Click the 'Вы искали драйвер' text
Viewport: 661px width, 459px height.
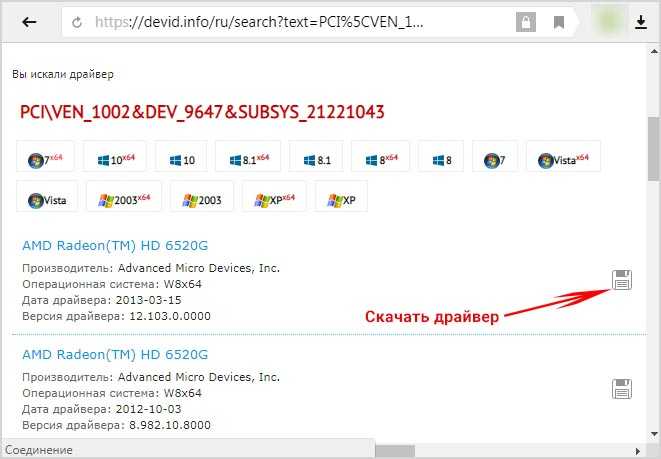click(63, 74)
